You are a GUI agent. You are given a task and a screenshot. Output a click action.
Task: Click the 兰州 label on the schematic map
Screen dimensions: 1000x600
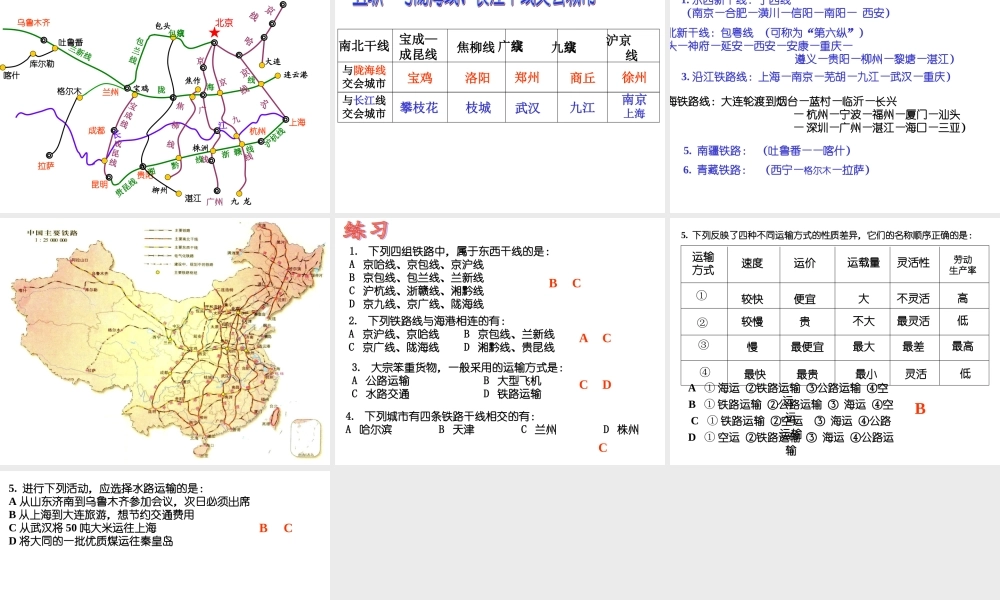pos(110,92)
